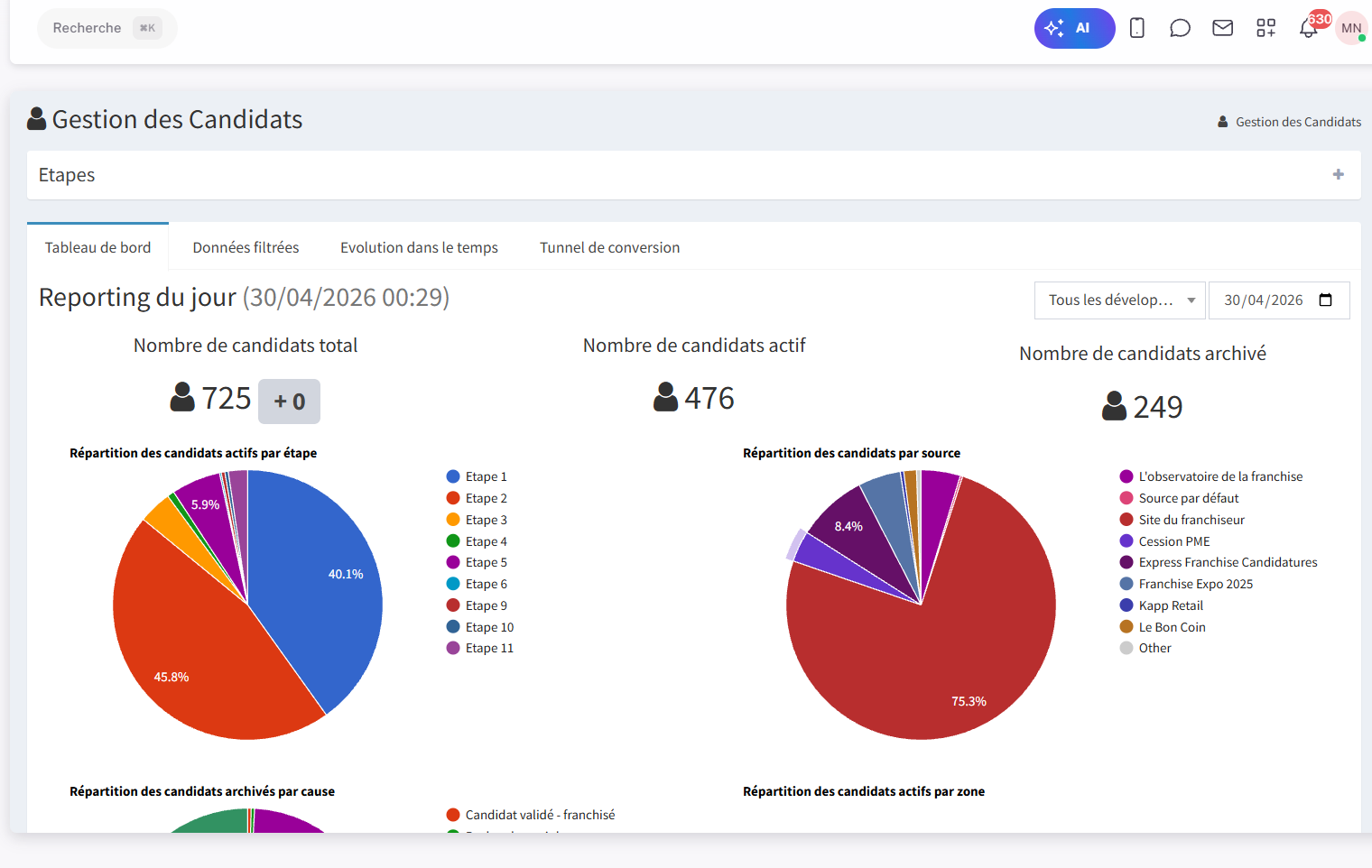Image resolution: width=1372 pixels, height=868 pixels.
Task: Open the apps grid icon
Action: click(x=1266, y=28)
